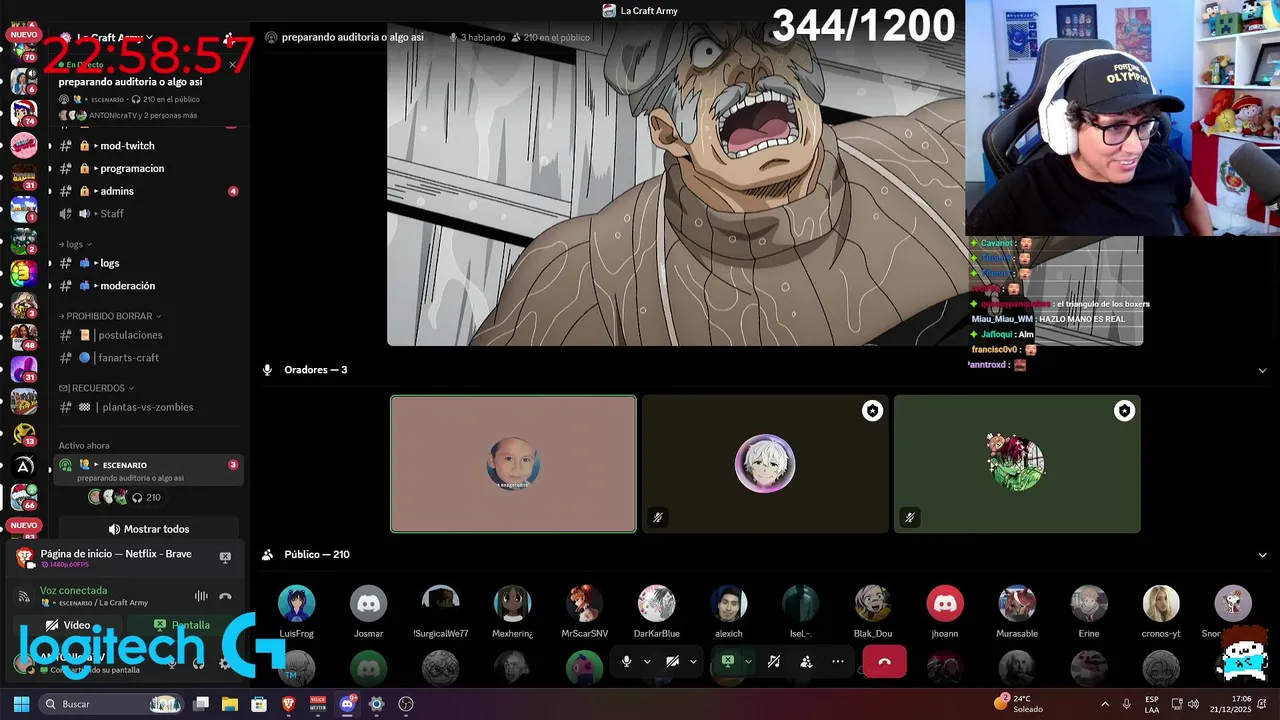Open Josmar audience member avatar
Viewport: 1280px width, 720px height.
(x=368, y=603)
